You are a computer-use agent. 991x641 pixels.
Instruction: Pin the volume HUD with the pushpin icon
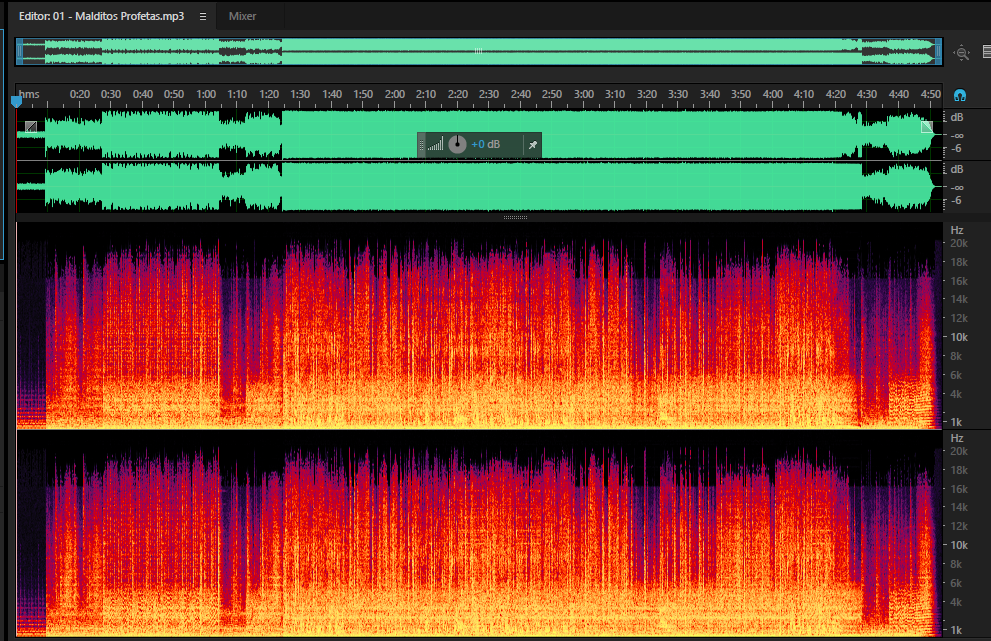click(x=533, y=145)
